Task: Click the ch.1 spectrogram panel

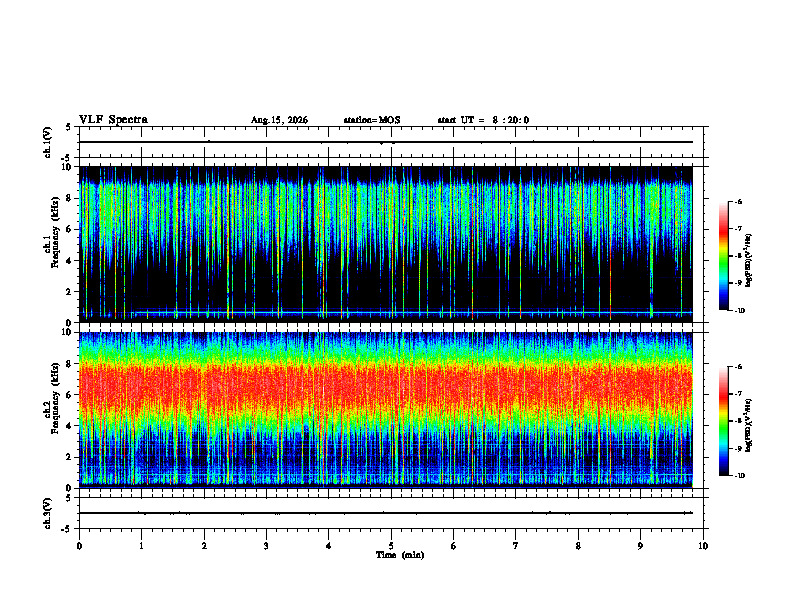Action: [385, 244]
